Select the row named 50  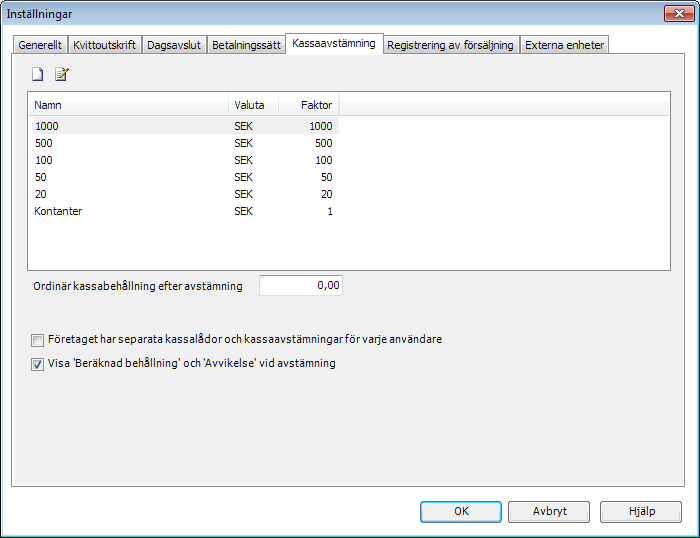point(186,177)
